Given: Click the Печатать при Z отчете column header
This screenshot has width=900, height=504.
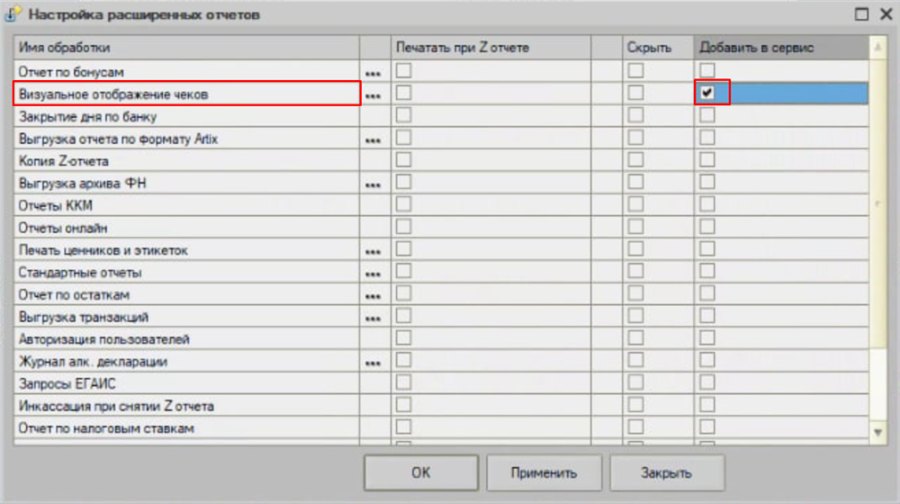Looking at the screenshot, I should 491,48.
